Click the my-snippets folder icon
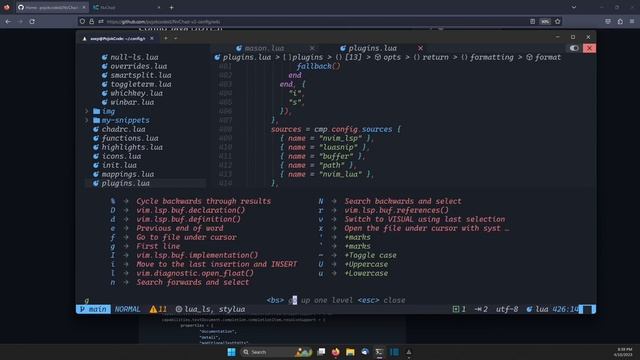 click(x=96, y=120)
